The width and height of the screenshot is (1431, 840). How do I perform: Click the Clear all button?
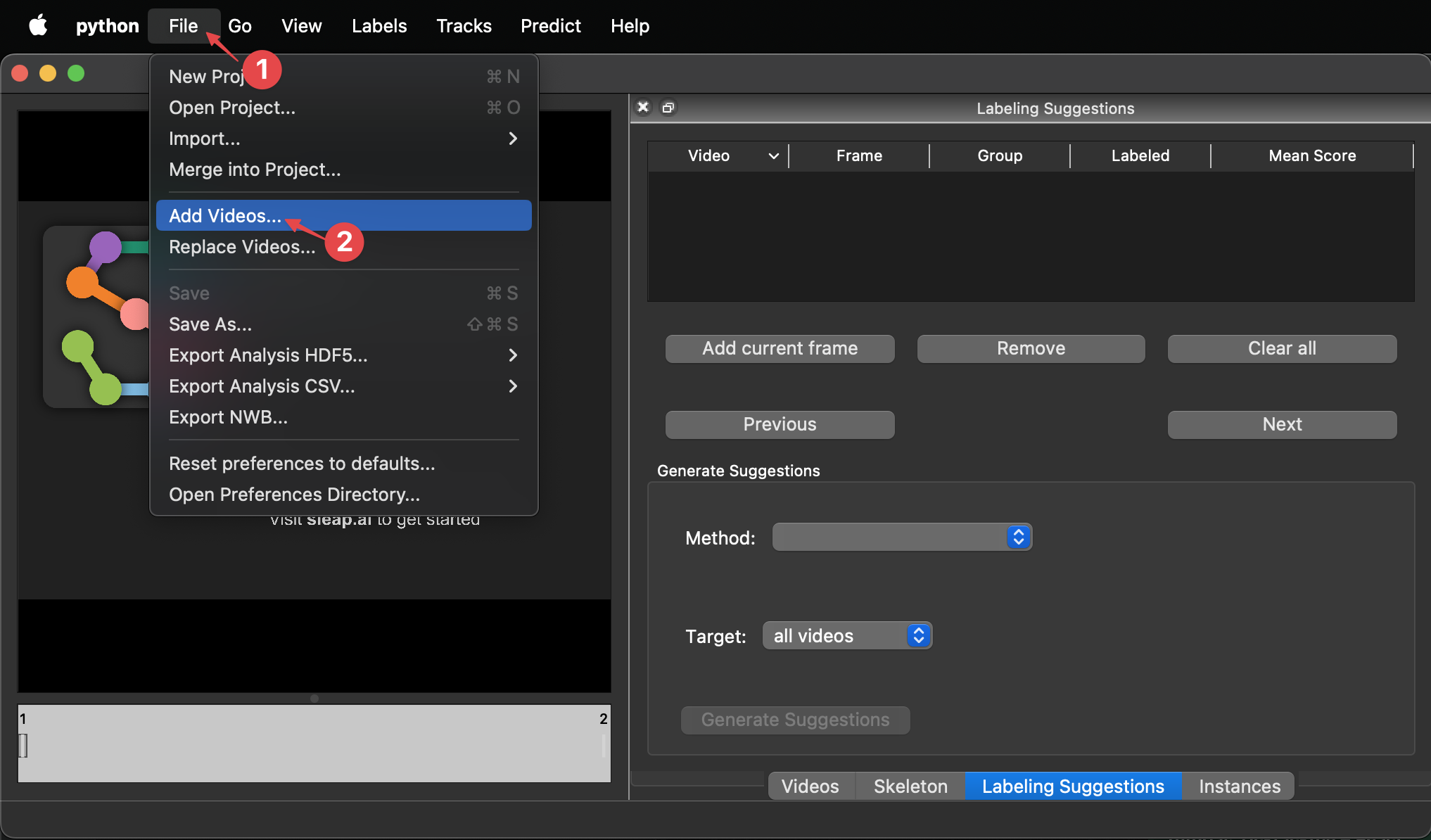click(x=1281, y=348)
